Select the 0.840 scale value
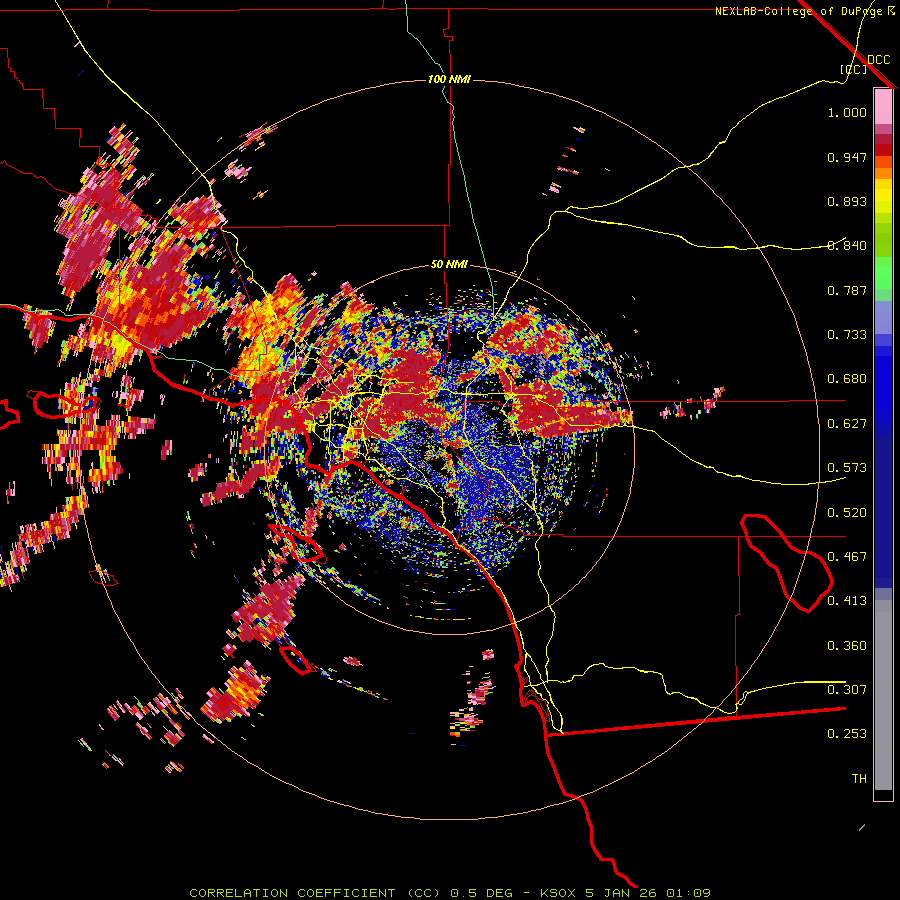This screenshot has height=900, width=900. (847, 246)
